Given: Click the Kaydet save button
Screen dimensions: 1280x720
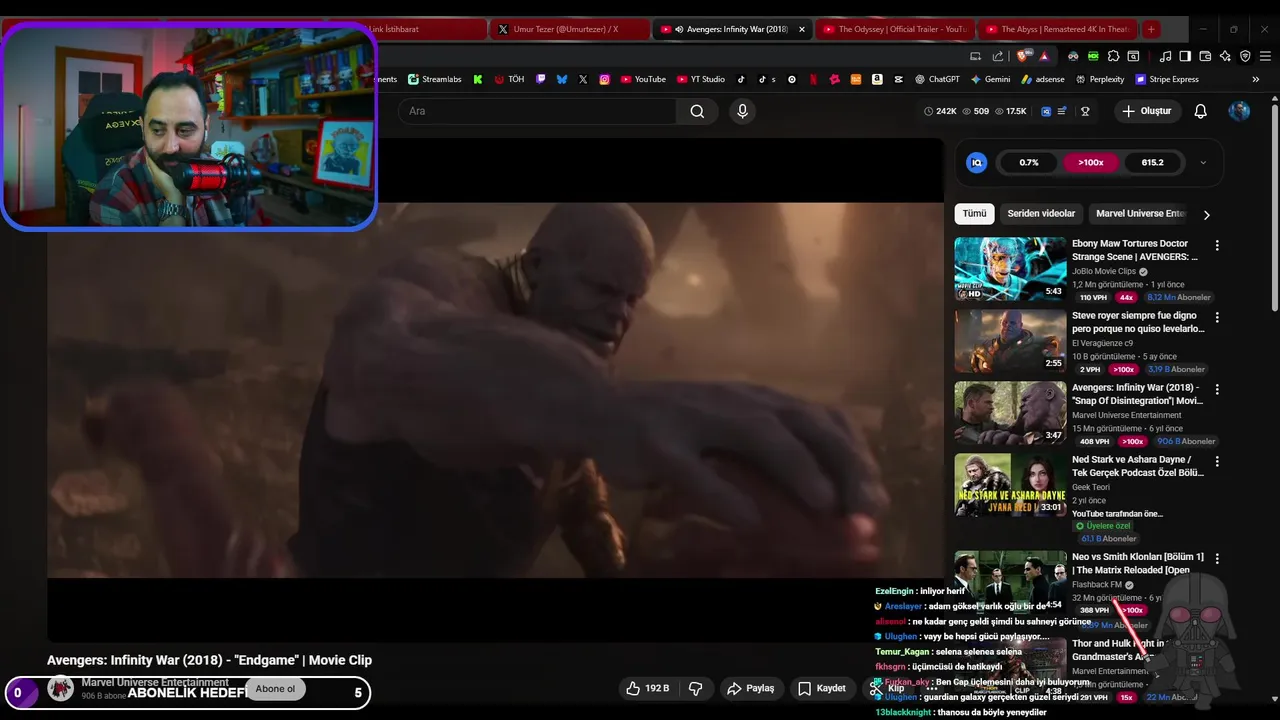Looking at the screenshot, I should pyautogui.click(x=822, y=688).
